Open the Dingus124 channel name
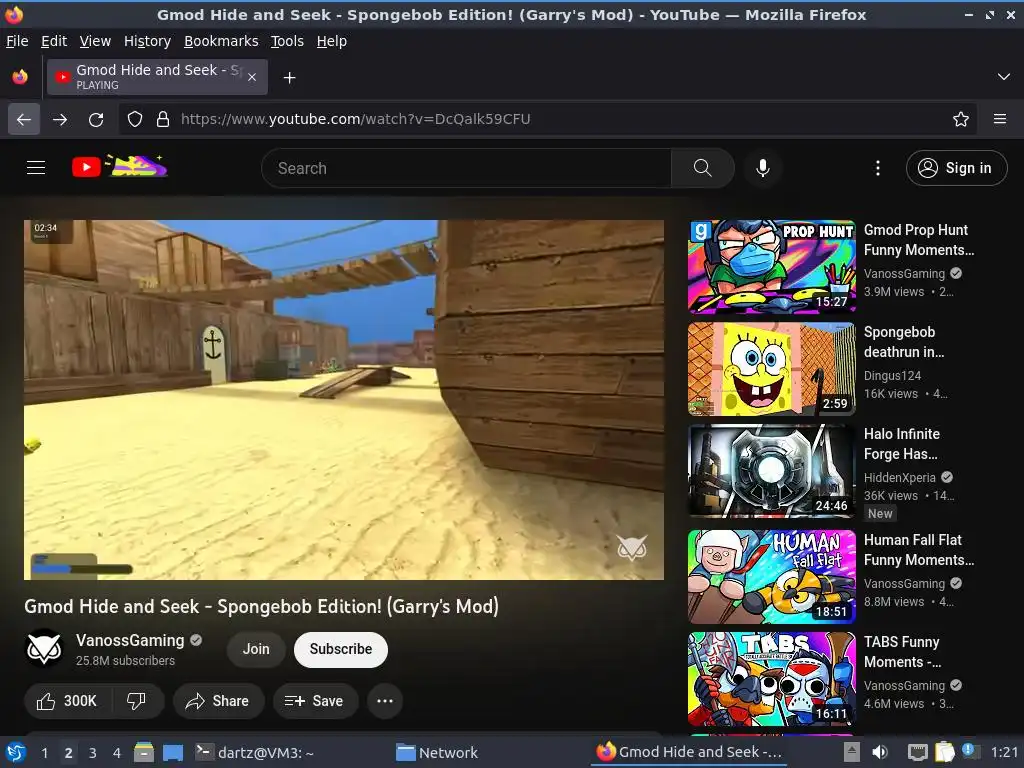The width and height of the screenshot is (1024, 768). click(892, 376)
